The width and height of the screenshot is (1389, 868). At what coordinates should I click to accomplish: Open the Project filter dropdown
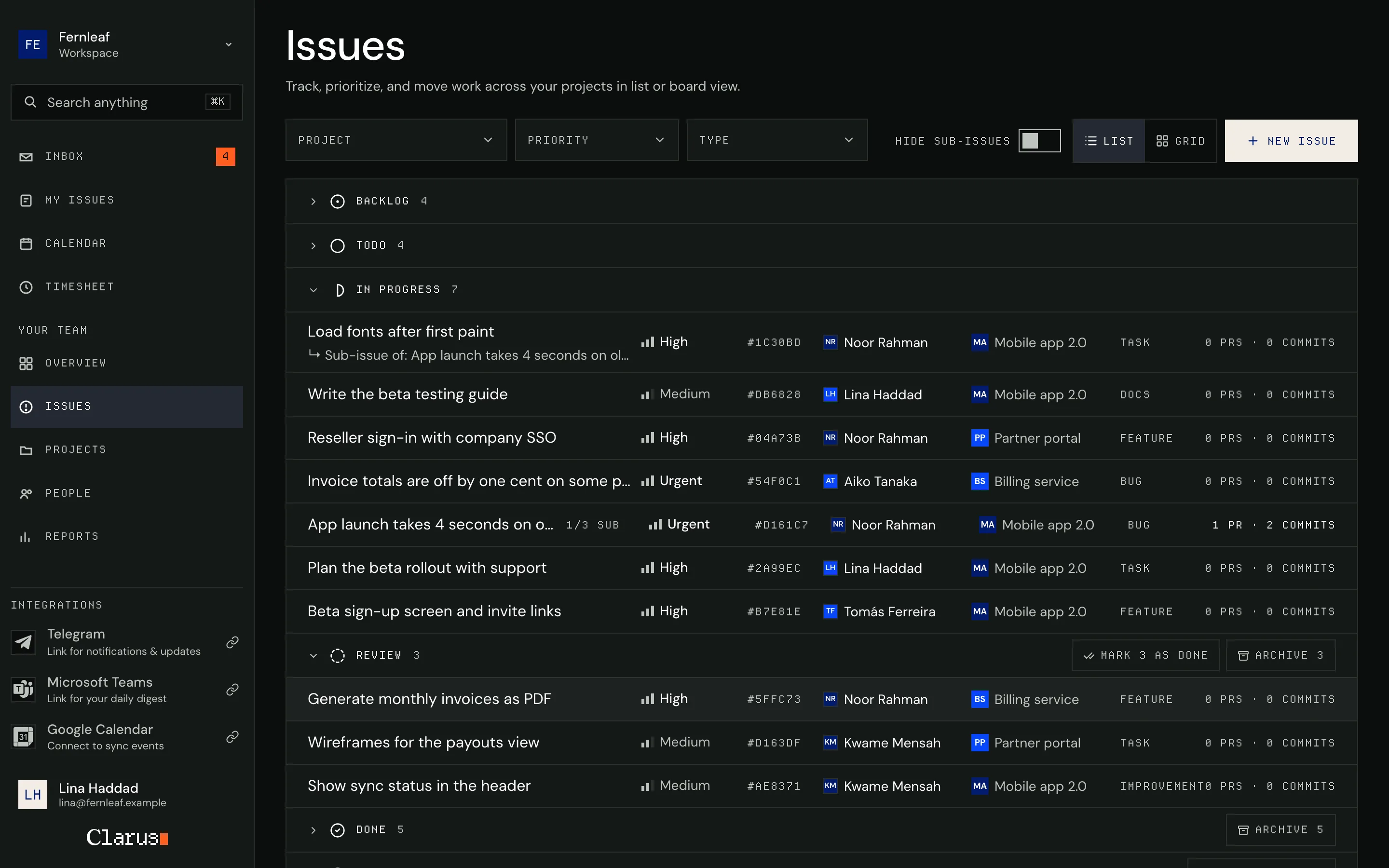(x=396, y=140)
